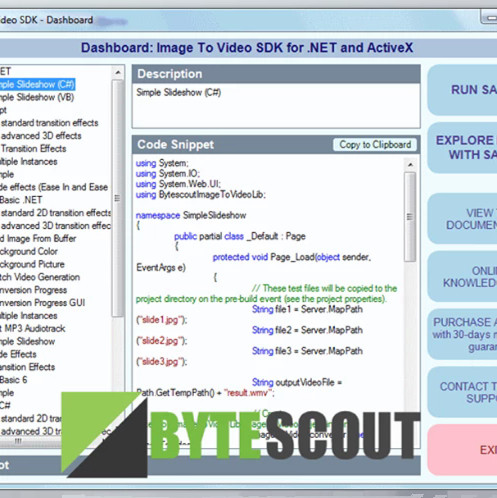Click the ("slide3.jpg"); code text
The image size is (497, 498).
pos(162,361)
